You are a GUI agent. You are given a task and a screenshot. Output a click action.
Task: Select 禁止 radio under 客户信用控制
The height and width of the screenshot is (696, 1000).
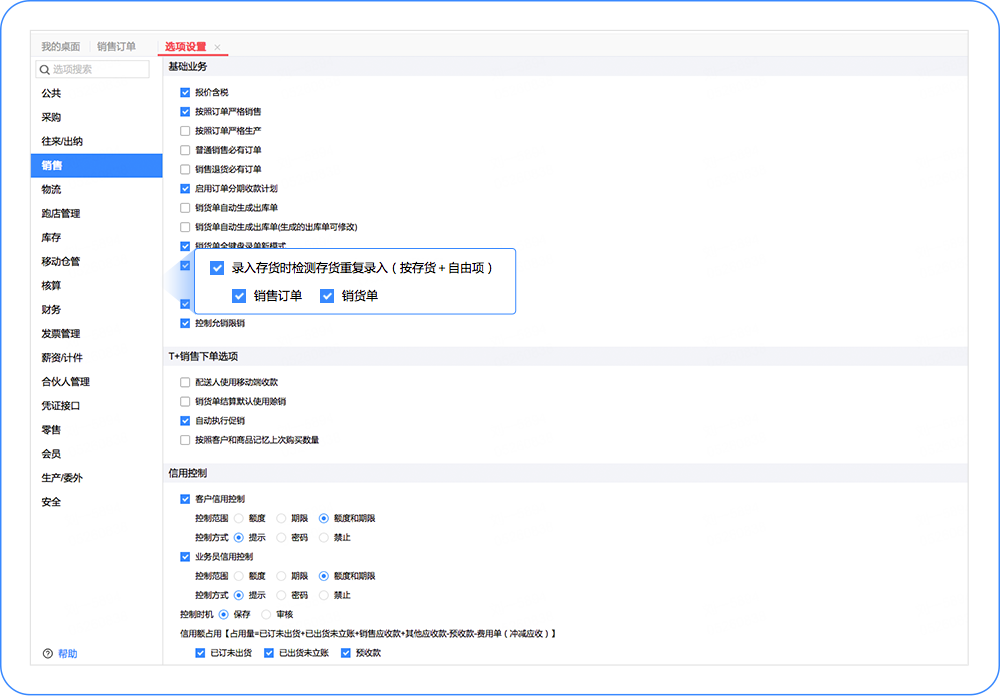pyautogui.click(x=323, y=538)
